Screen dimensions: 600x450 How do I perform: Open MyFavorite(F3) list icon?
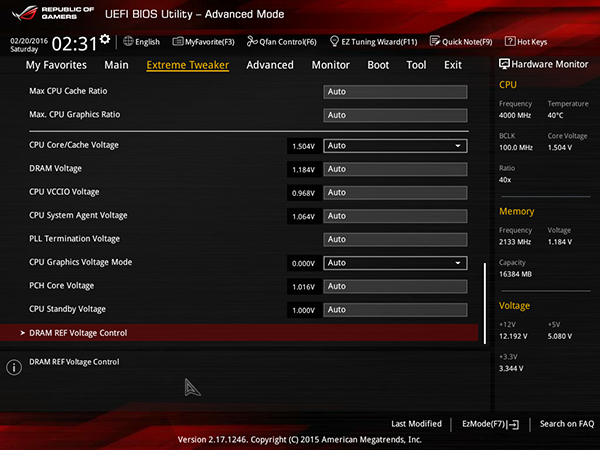click(x=178, y=41)
